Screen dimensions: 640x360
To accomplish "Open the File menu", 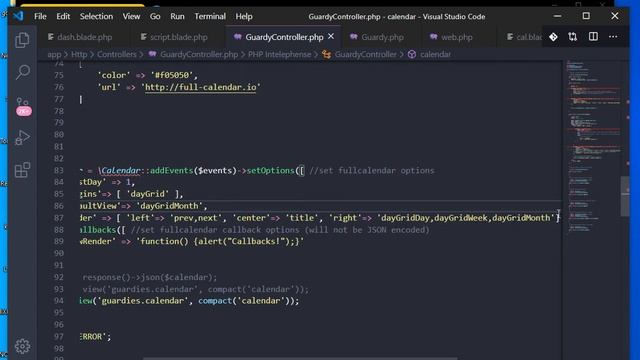I will pos(40,16).
